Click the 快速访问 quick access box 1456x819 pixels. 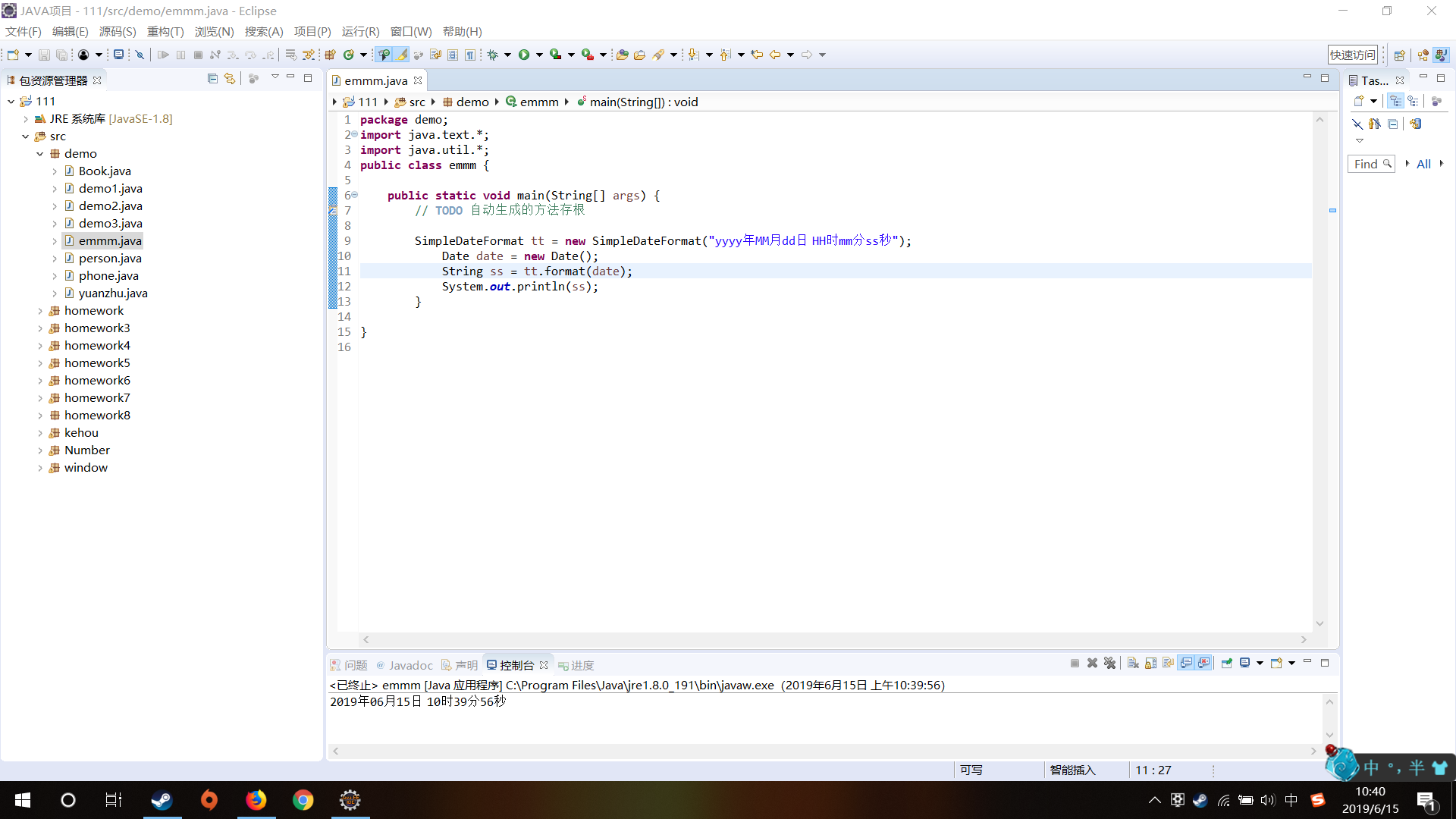pos(1352,55)
